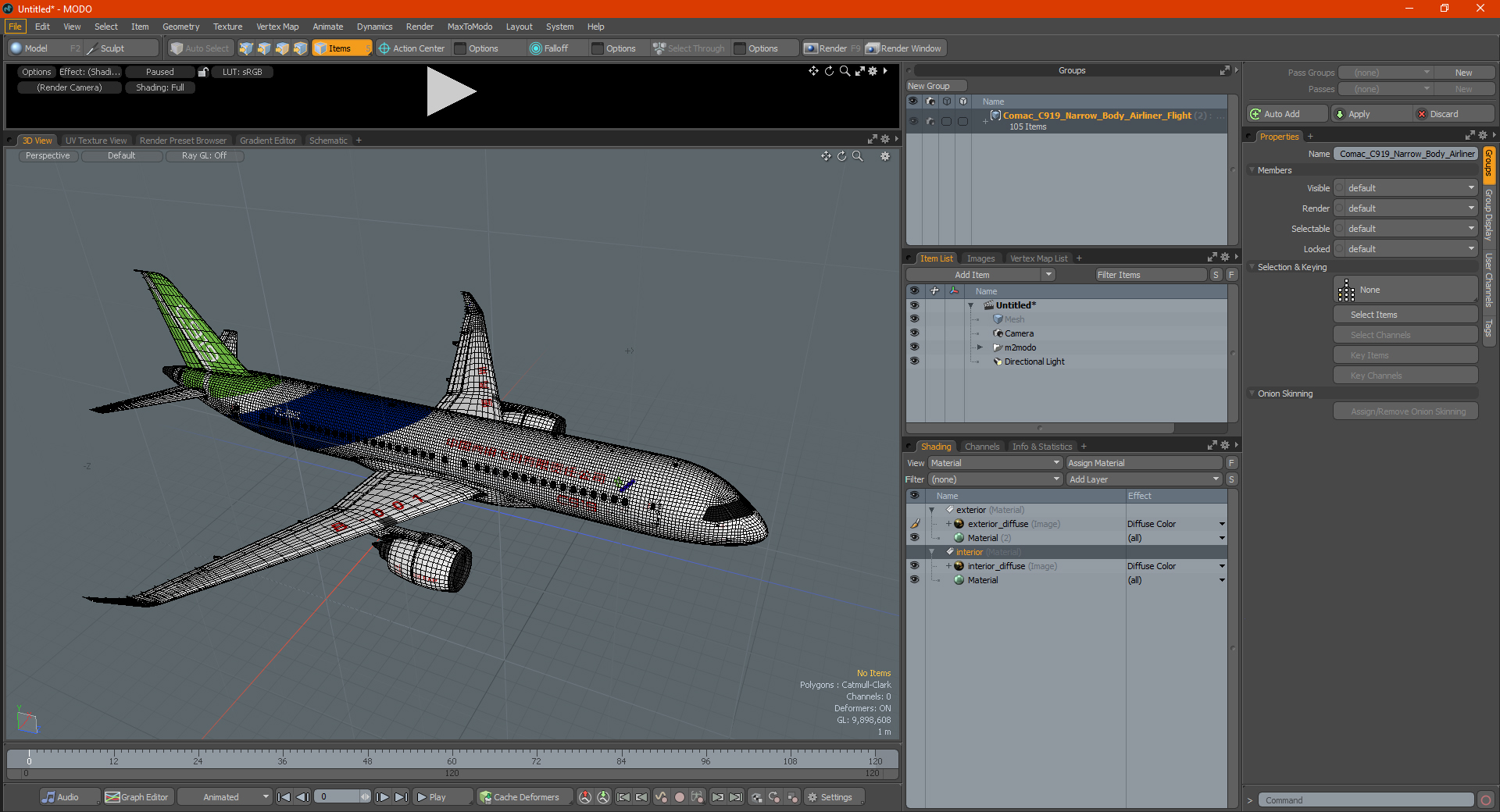Toggle the render preview lock icon
Image resolution: width=1500 pixels, height=812 pixels.
pyautogui.click(x=203, y=72)
